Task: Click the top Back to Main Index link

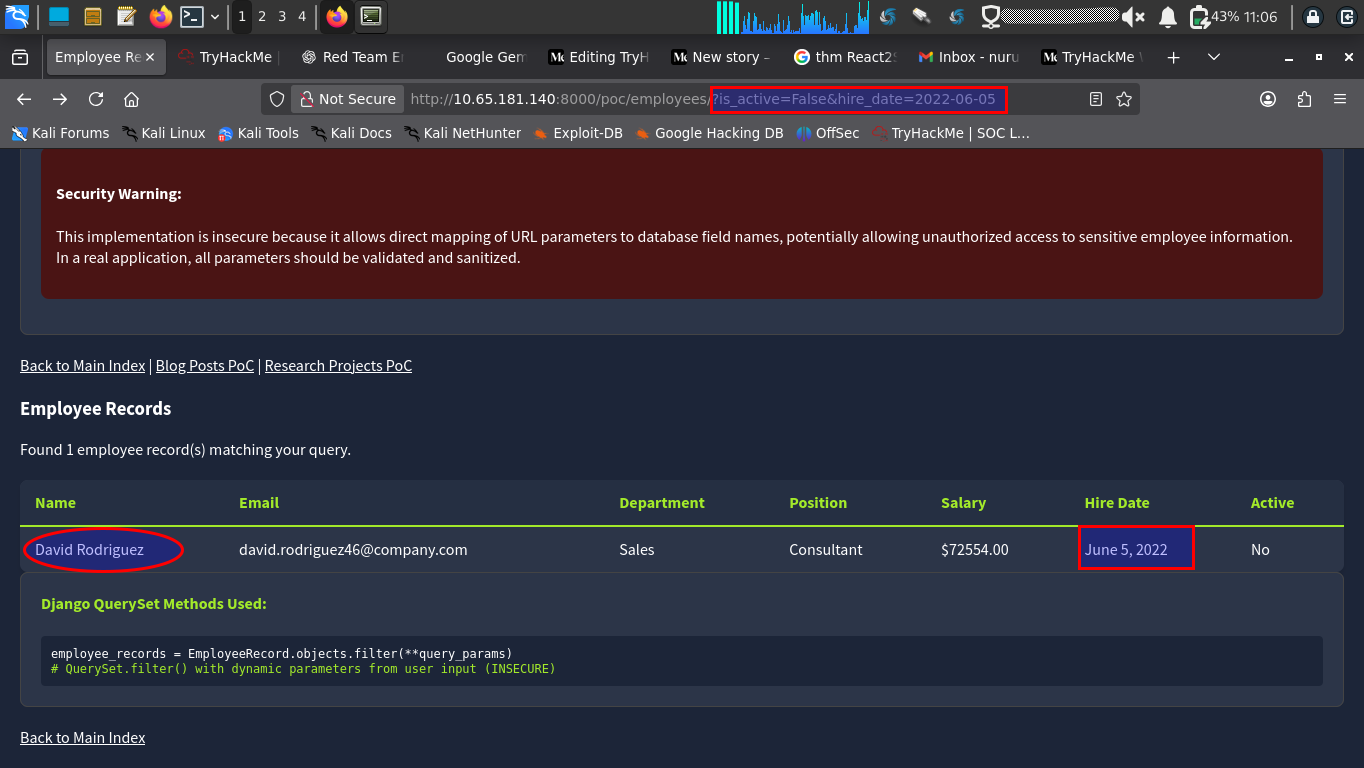Action: (x=83, y=366)
